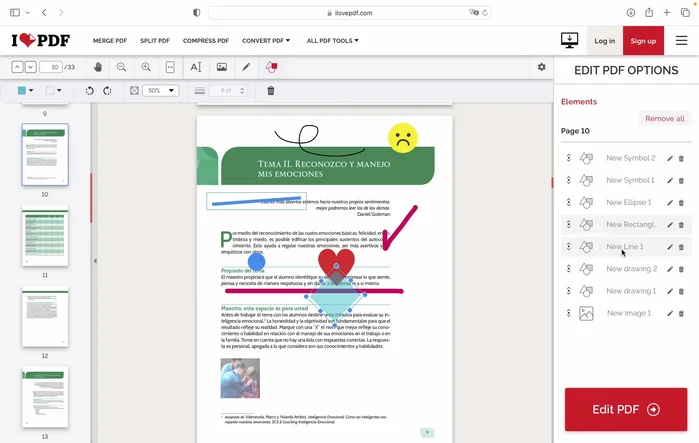Image resolution: width=699 pixels, height=443 pixels.
Task: Click the fit page width icon
Action: pos(170,67)
